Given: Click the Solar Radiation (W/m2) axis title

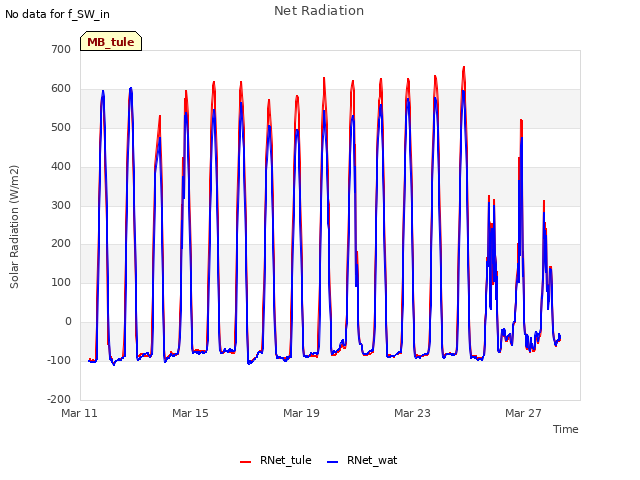Looking at the screenshot, I should coord(14,227).
